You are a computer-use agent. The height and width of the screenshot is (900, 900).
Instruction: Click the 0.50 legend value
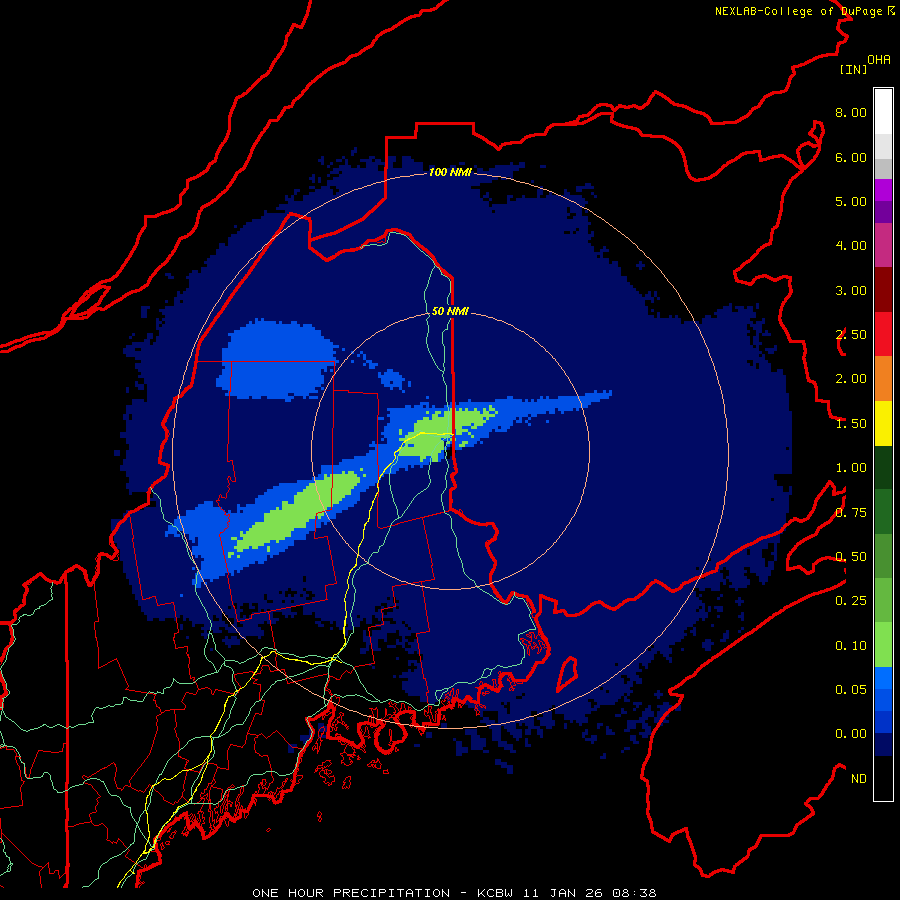(850, 557)
